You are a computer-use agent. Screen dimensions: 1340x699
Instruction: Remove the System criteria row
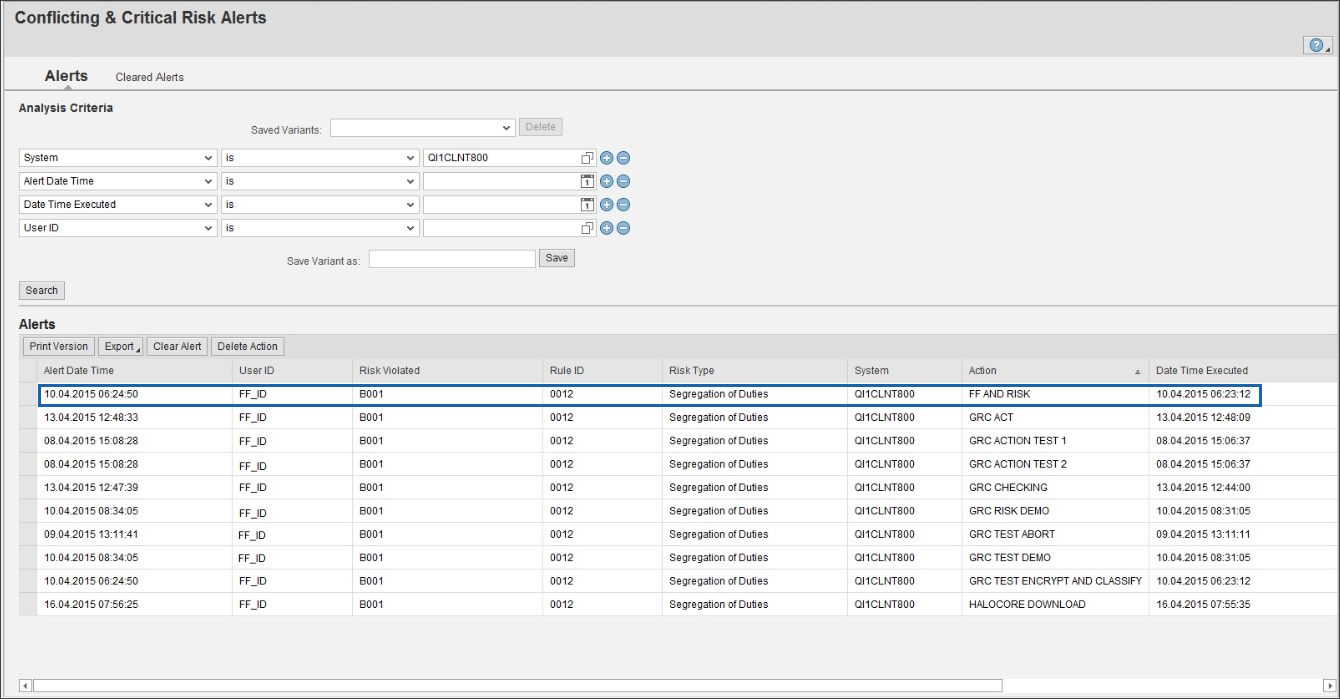coord(623,158)
